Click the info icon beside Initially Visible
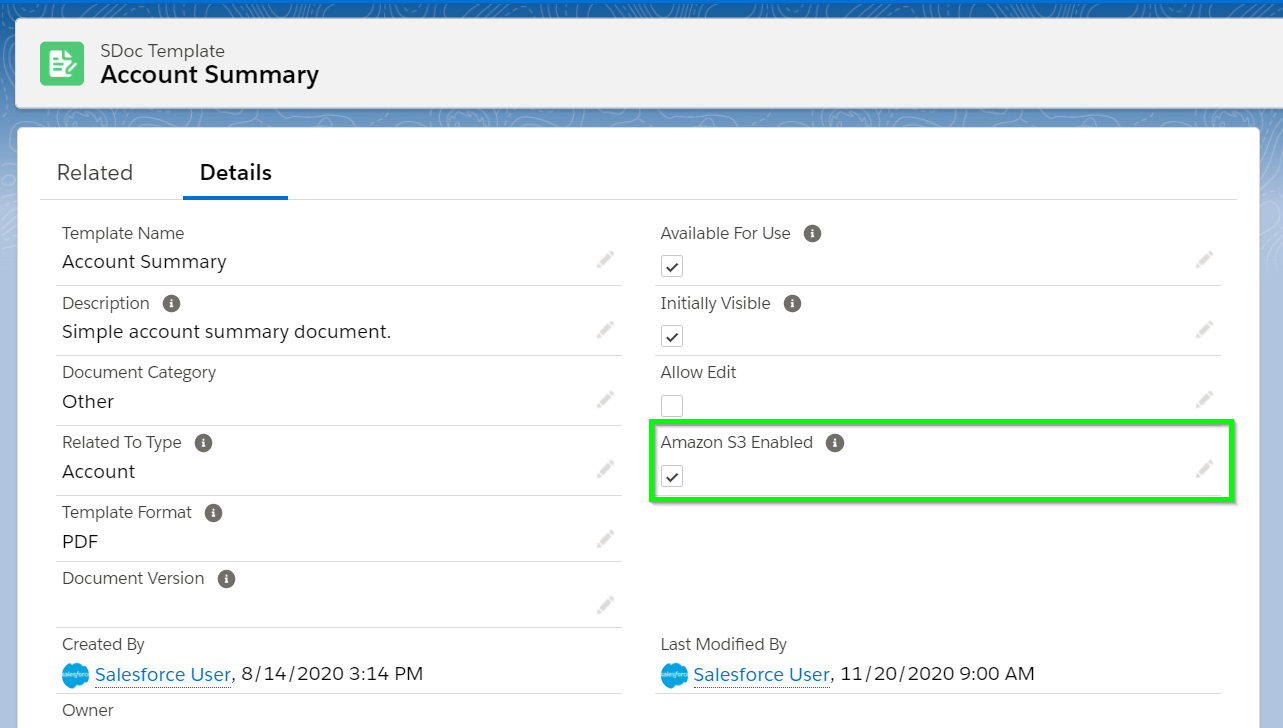The image size is (1283, 728). [792, 303]
